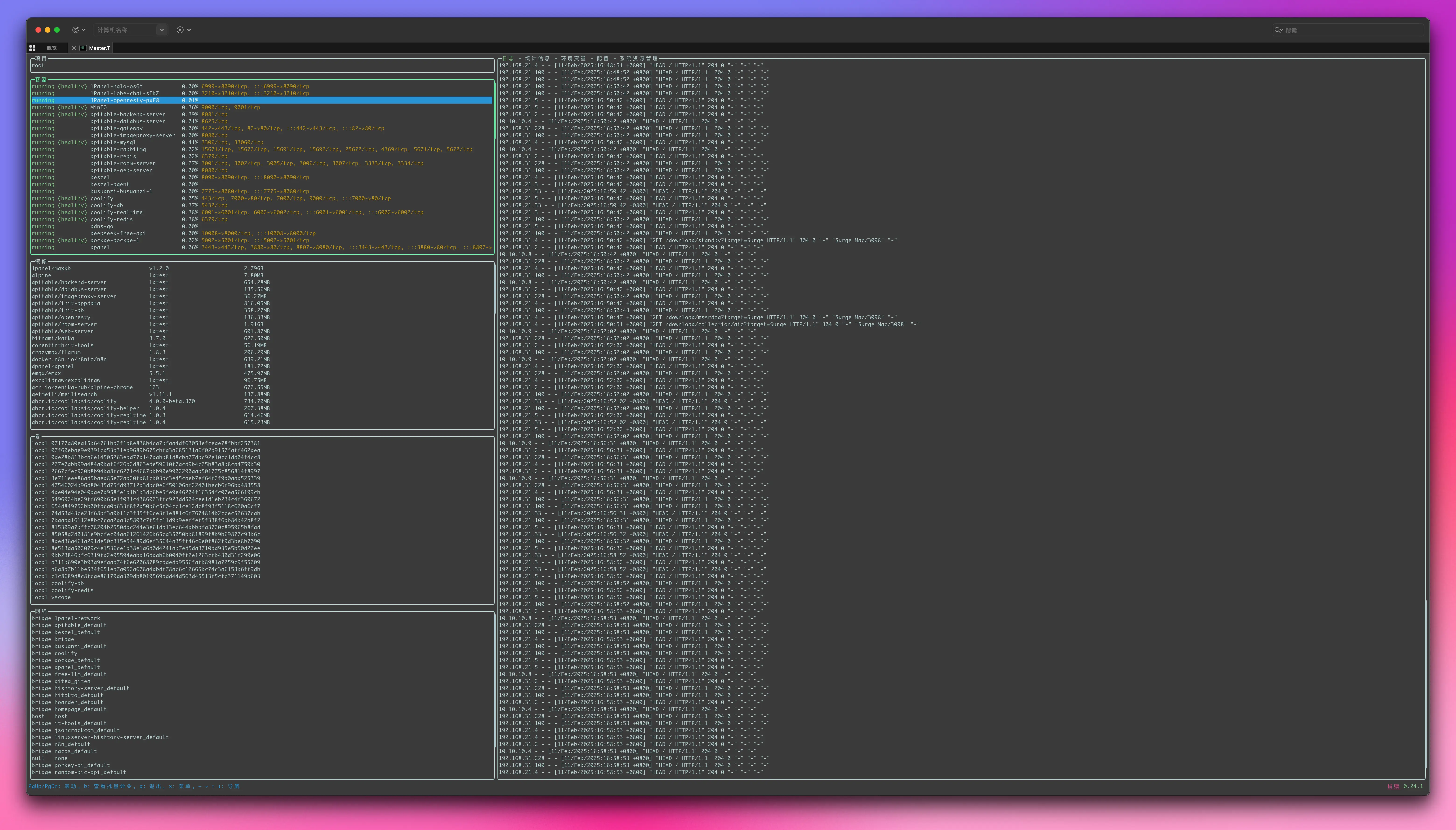Click the 1panel/maxkb image entry

coord(51,268)
